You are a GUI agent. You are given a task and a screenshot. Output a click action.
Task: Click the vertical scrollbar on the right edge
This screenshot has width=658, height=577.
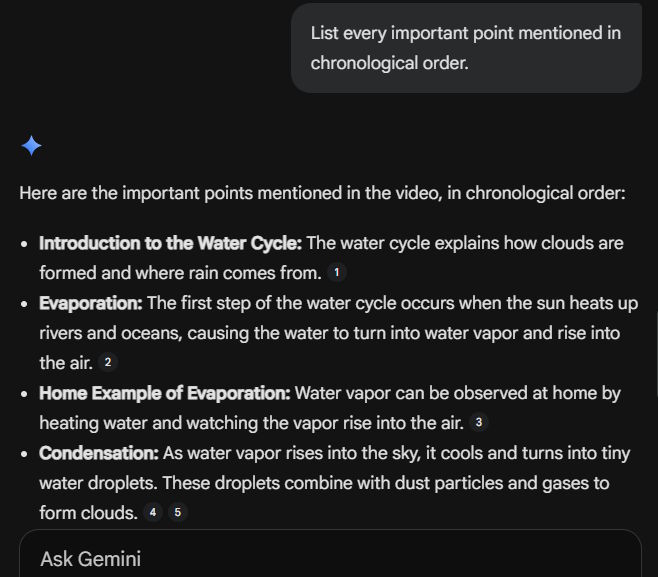(x=656, y=355)
